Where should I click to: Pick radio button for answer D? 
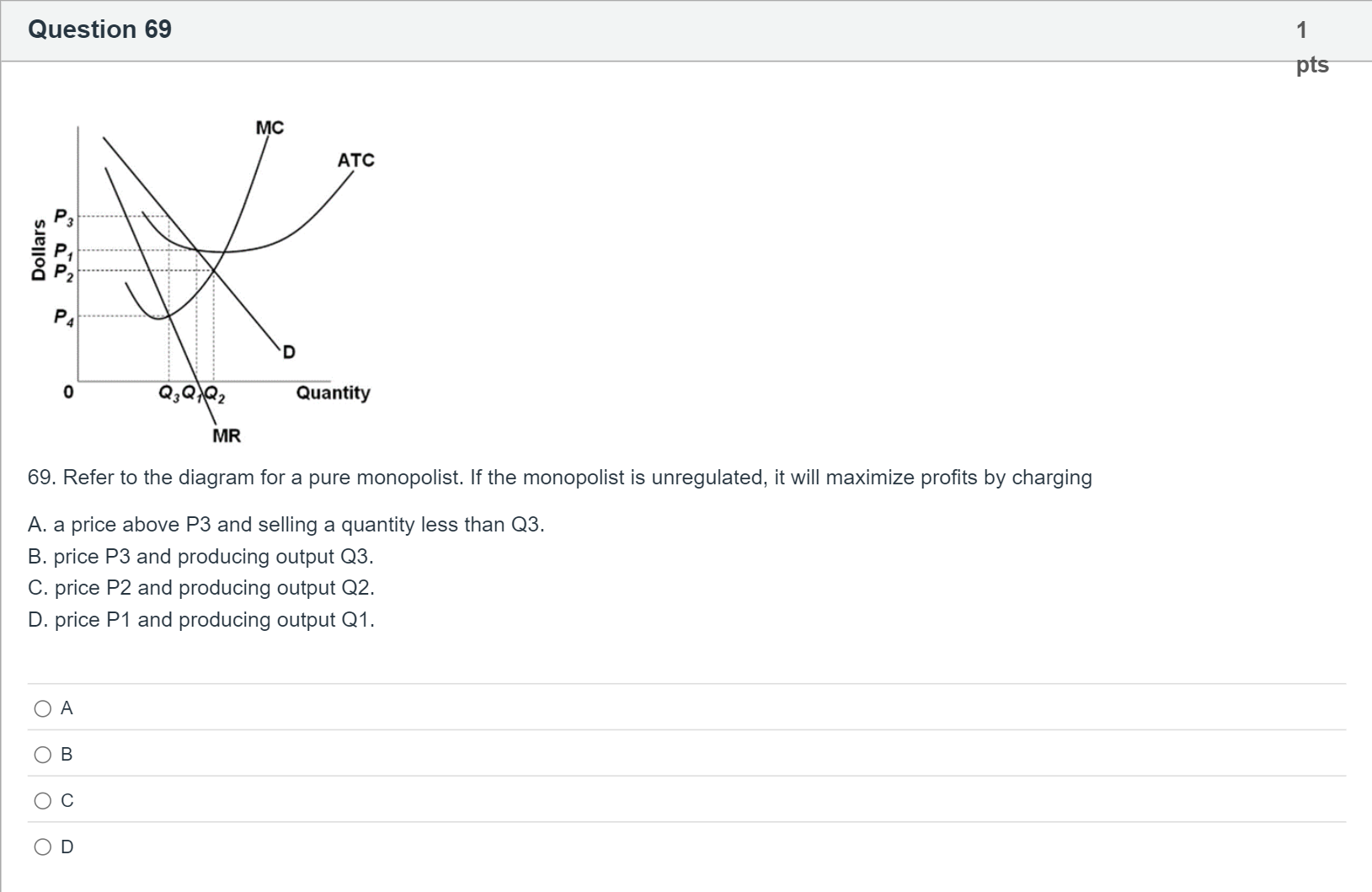(x=43, y=847)
